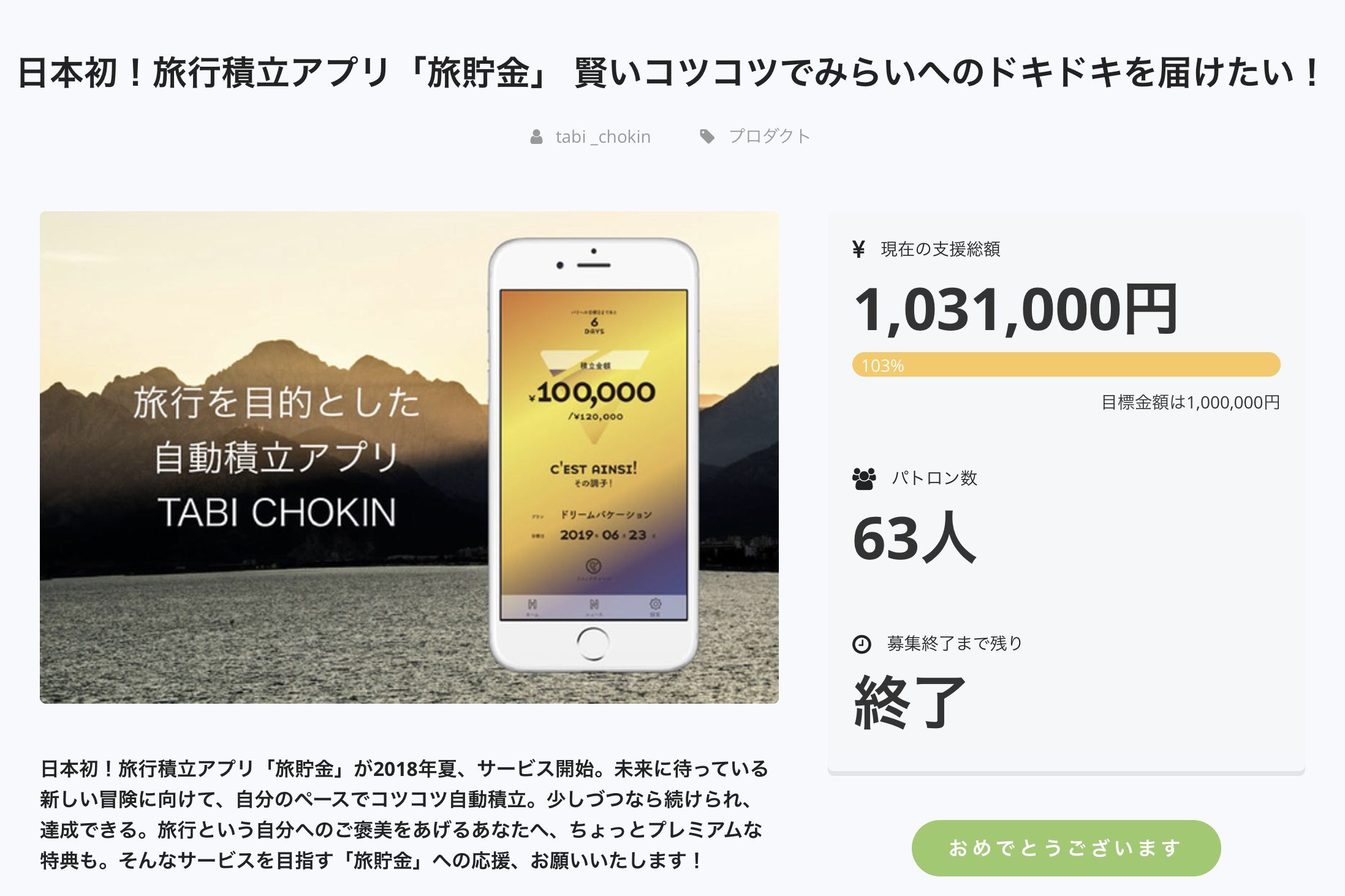Click the 63人 patron count
Screen dimensions: 1345x896
point(914,538)
